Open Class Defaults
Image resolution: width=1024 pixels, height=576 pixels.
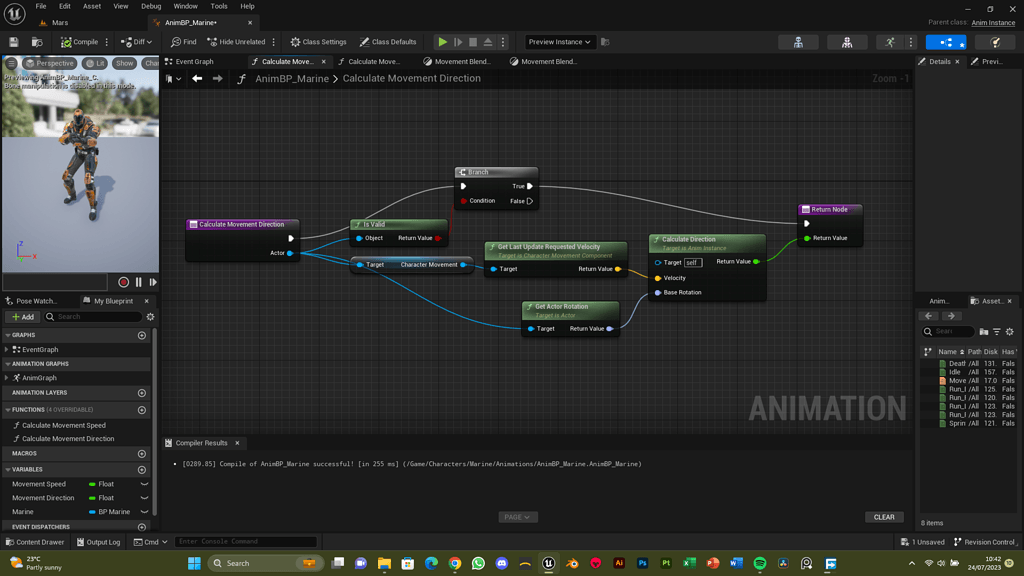click(x=387, y=42)
